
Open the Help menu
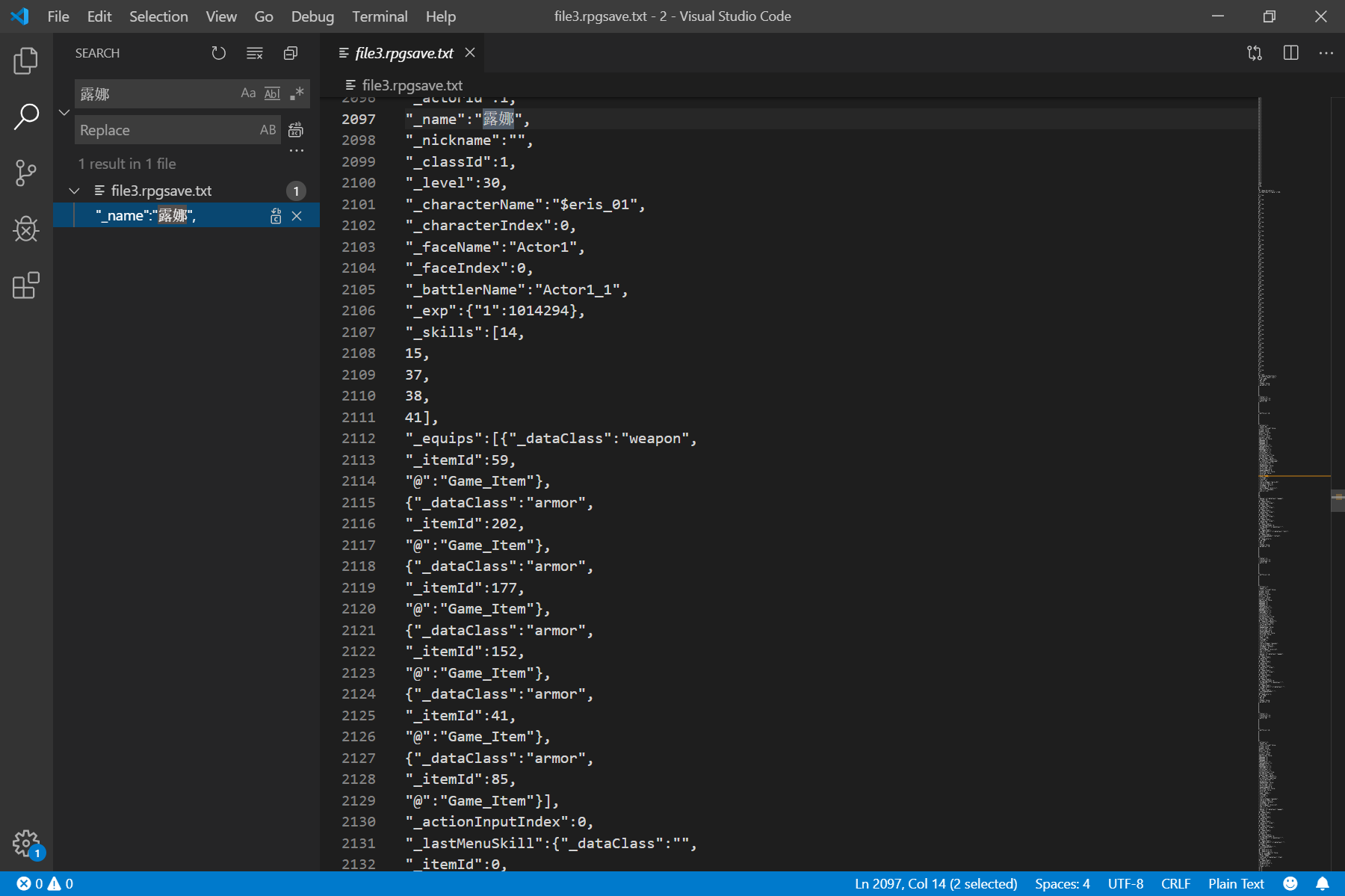click(x=441, y=16)
